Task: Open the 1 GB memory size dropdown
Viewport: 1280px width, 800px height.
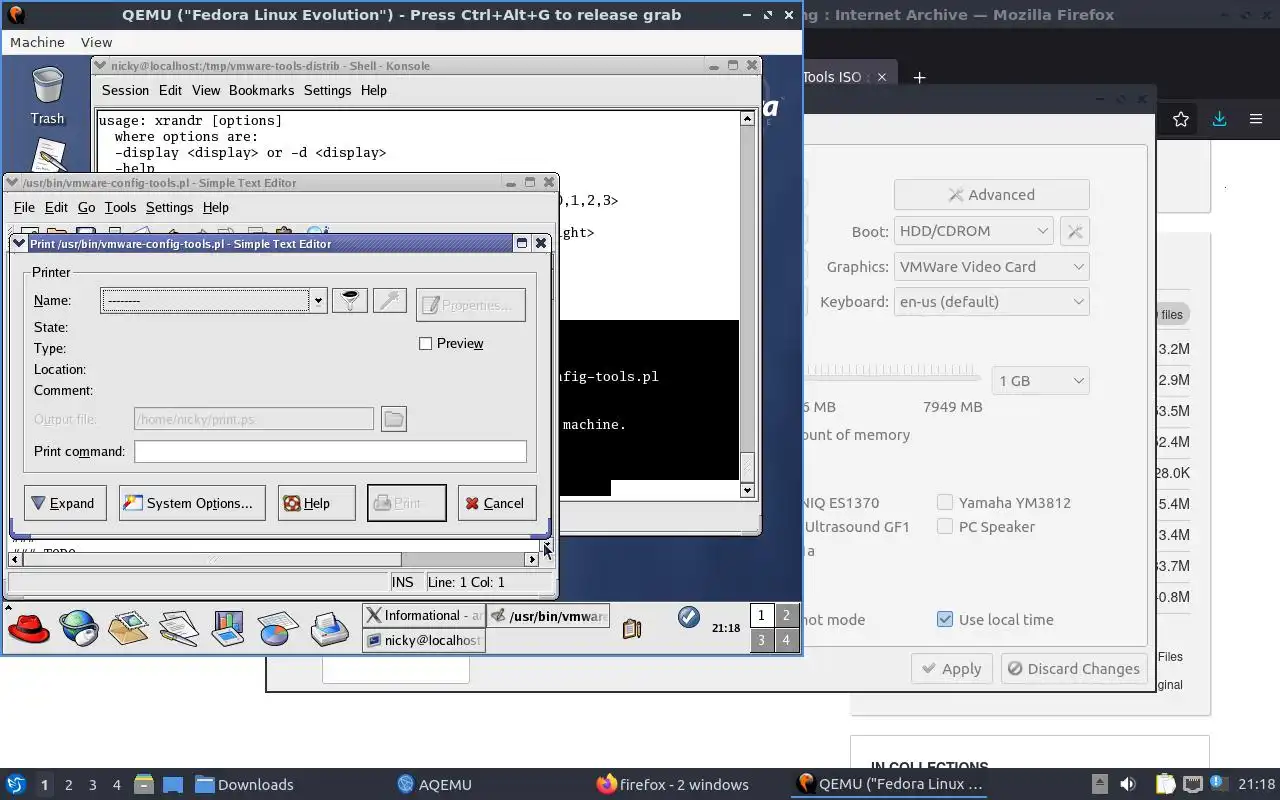Action: coord(1040,381)
